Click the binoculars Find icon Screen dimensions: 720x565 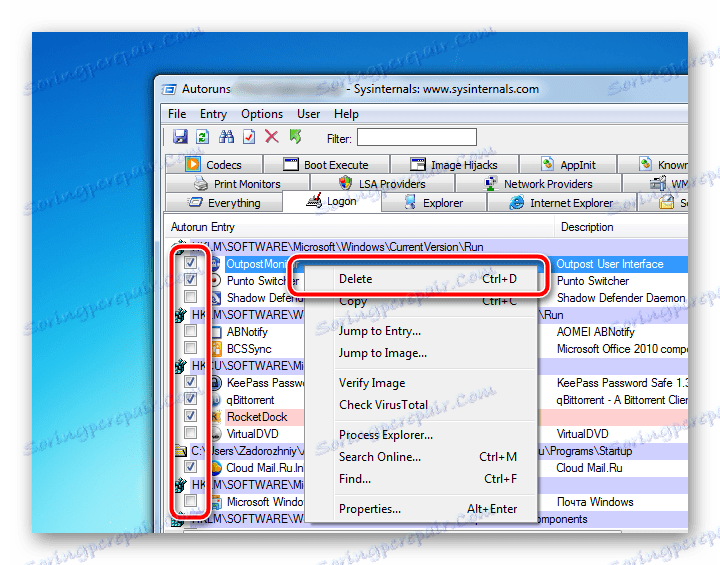tap(226, 136)
